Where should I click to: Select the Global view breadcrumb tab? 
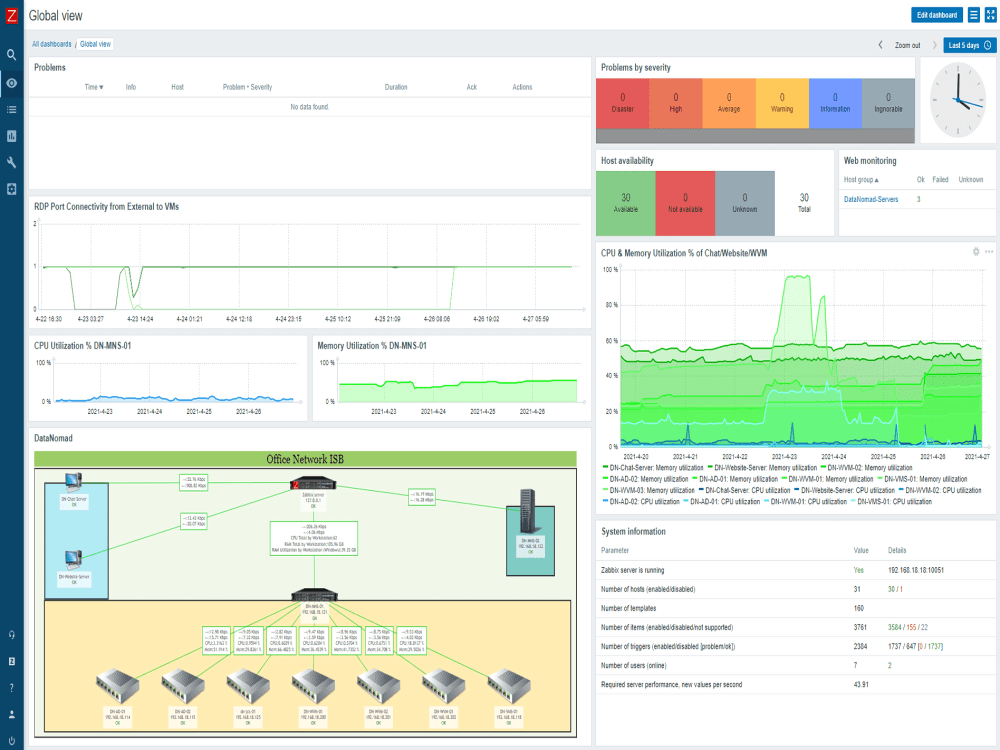point(94,44)
